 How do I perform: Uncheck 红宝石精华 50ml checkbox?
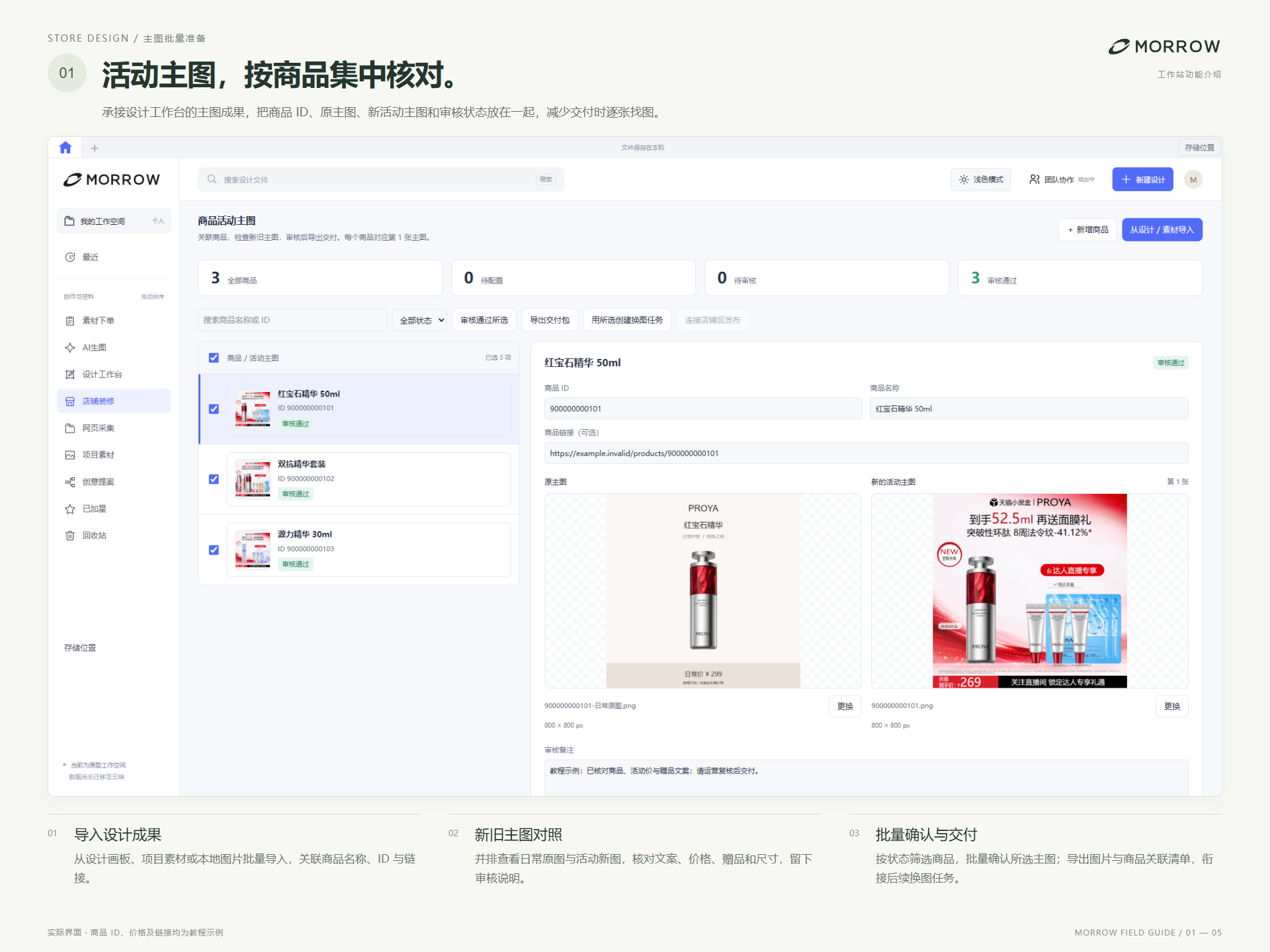click(x=214, y=409)
